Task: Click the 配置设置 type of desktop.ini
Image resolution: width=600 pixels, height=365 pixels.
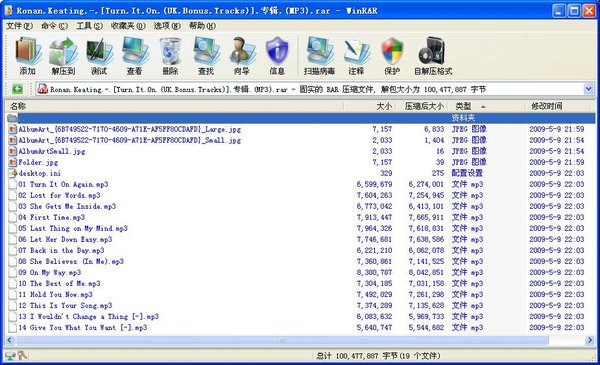Action: [467, 173]
